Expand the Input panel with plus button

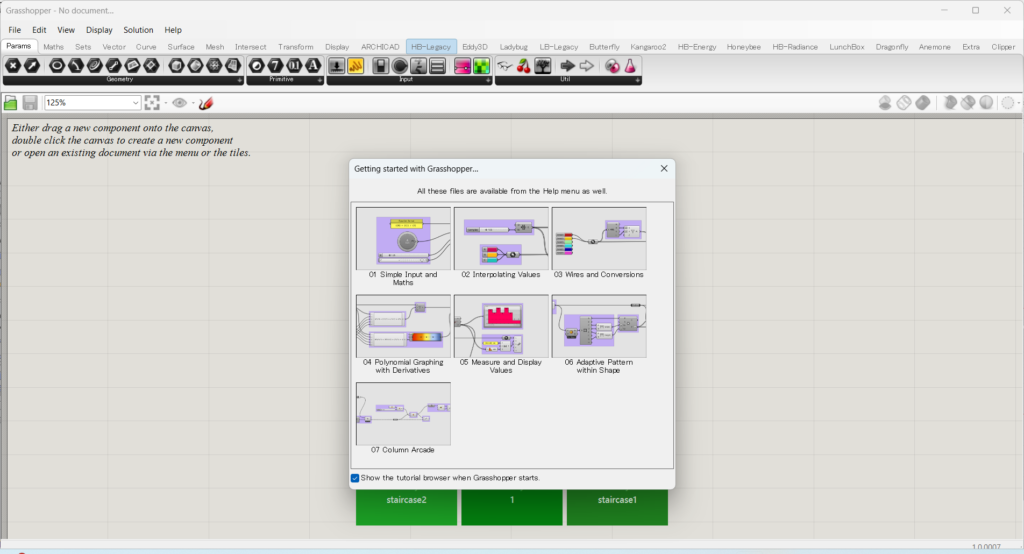pos(490,80)
